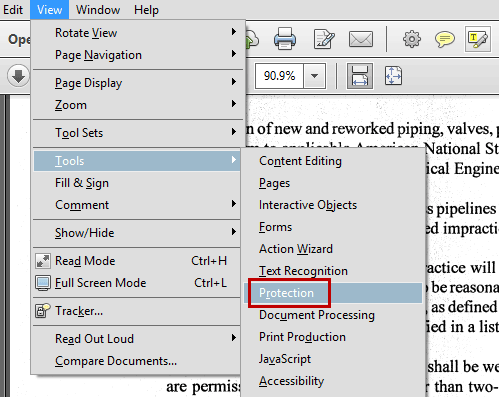The height and width of the screenshot is (397, 499).
Task: Choose Read Mode
Action: point(137,261)
